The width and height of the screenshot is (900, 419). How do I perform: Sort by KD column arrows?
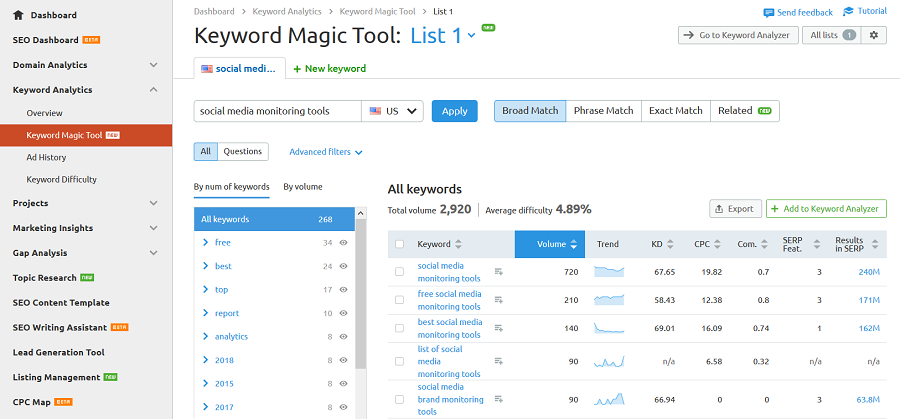(x=669, y=244)
